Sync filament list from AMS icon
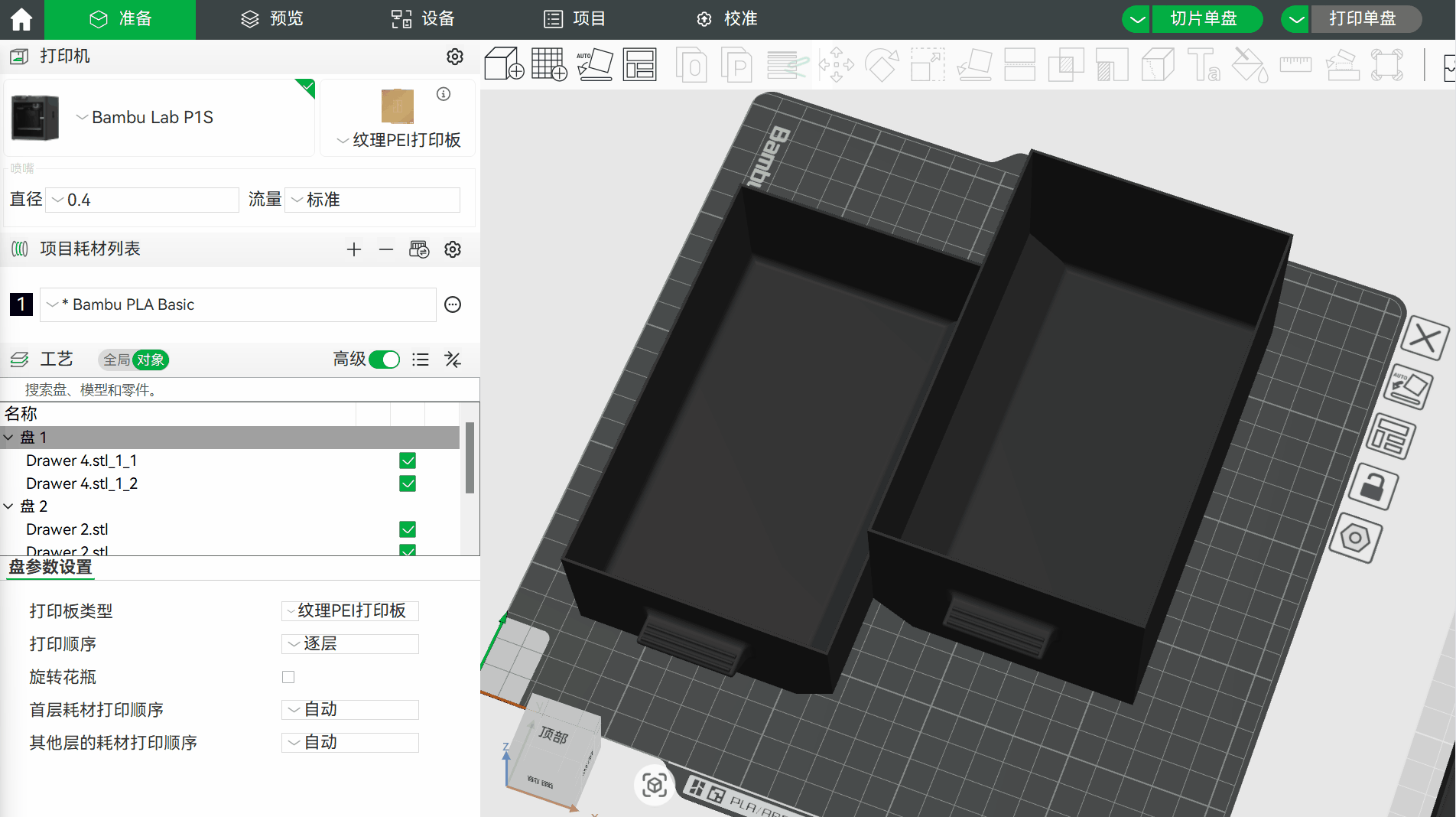 point(419,249)
